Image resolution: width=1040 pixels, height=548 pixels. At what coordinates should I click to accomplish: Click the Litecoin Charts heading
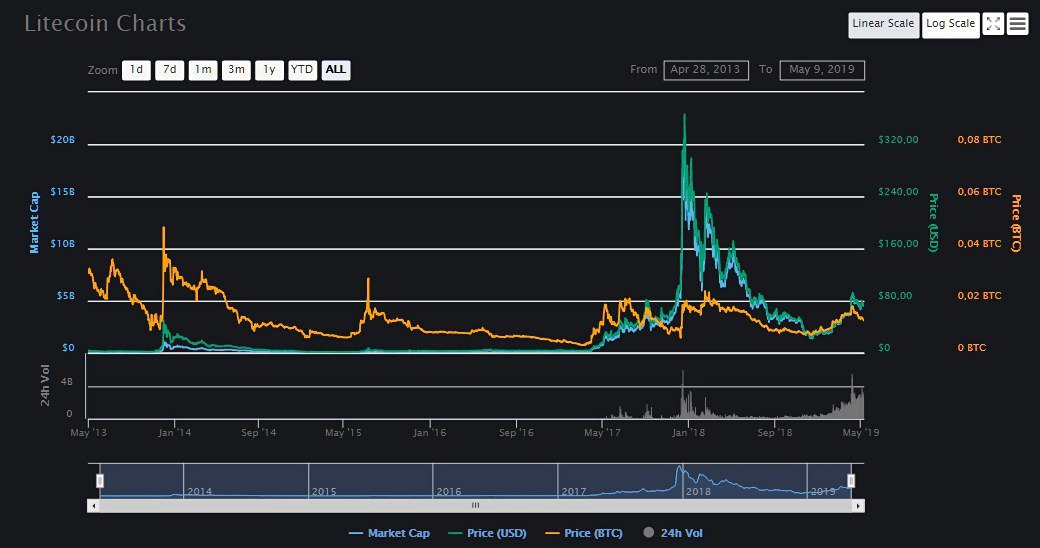point(105,23)
